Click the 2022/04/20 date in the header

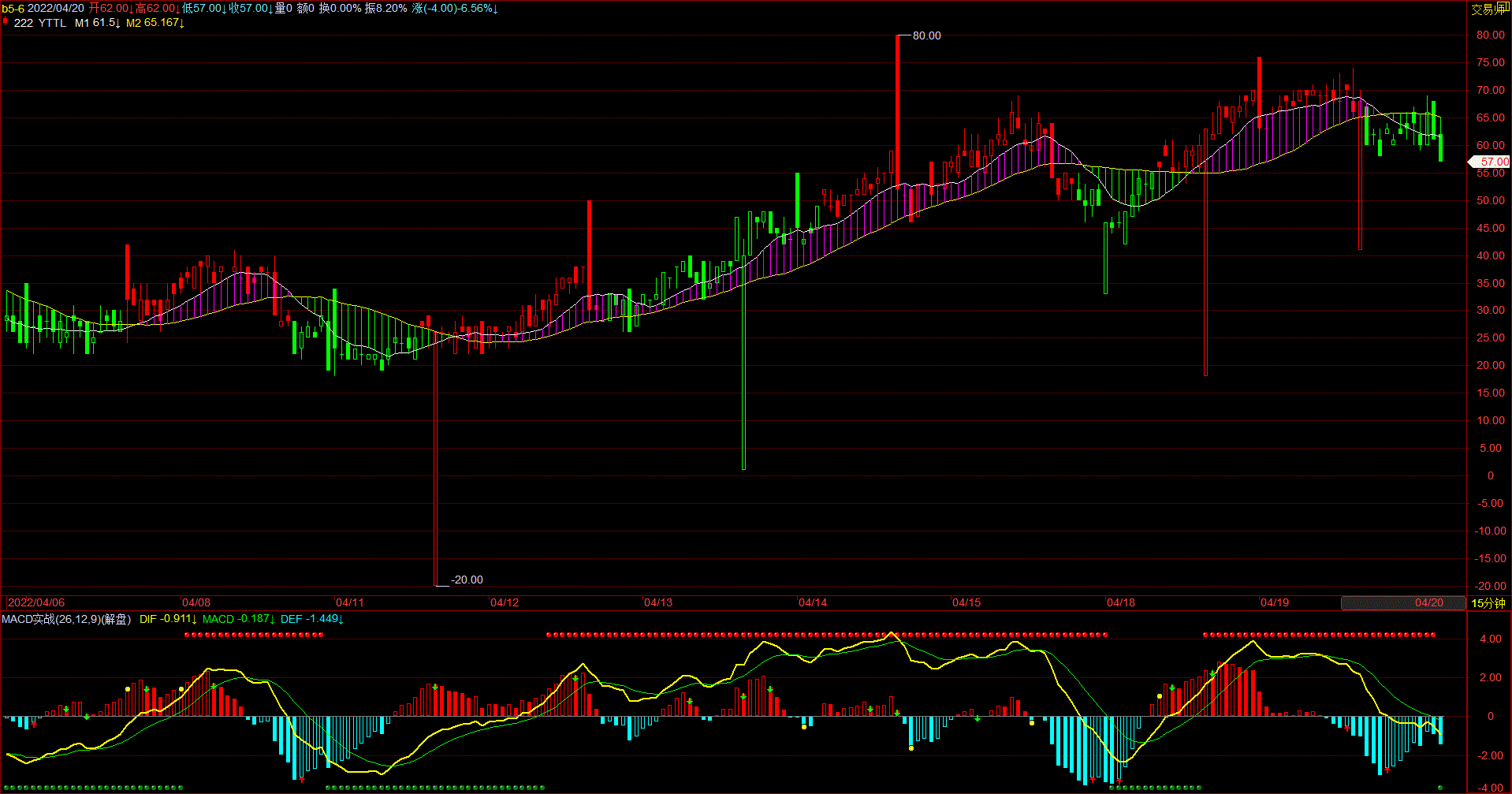click(56, 9)
